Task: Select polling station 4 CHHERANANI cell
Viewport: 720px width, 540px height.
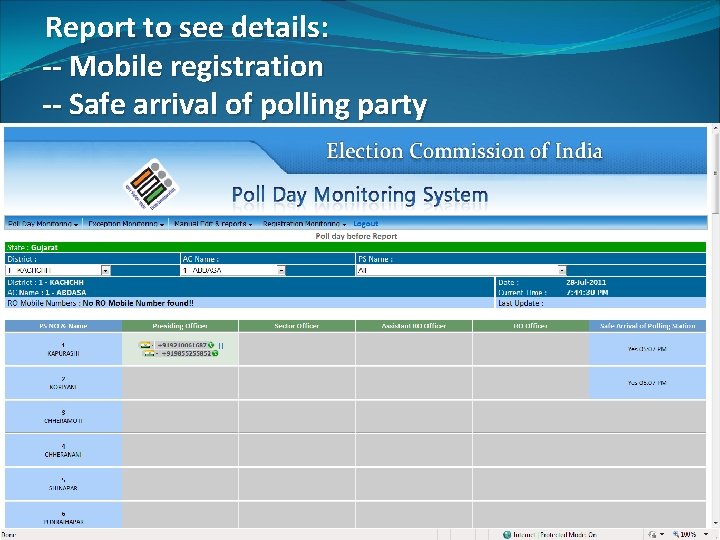Action: coord(63,450)
